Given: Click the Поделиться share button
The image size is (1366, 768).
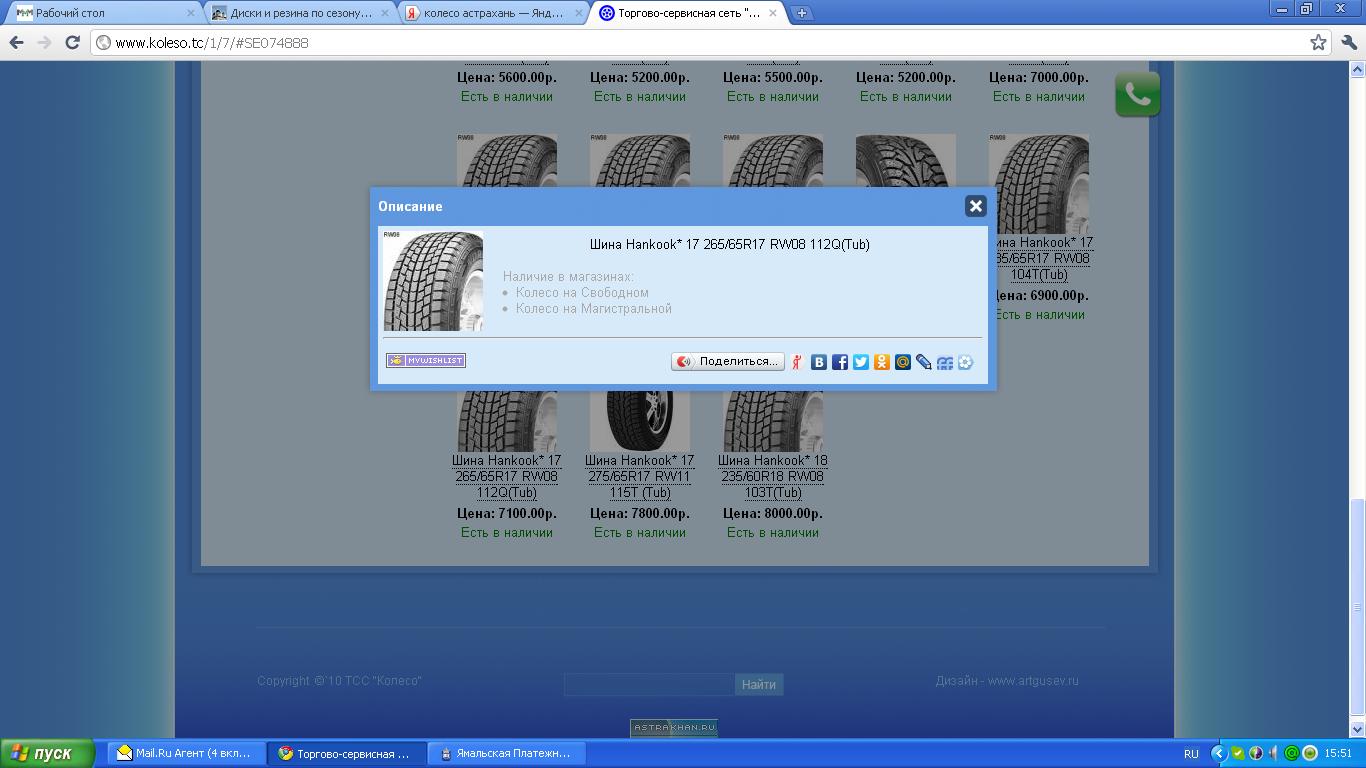Looking at the screenshot, I should coord(728,362).
